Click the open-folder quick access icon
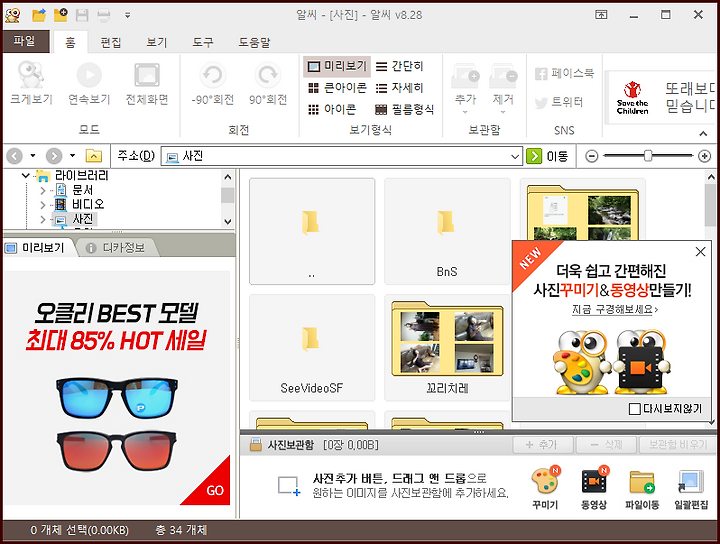This screenshot has height=544, width=720. point(39,15)
